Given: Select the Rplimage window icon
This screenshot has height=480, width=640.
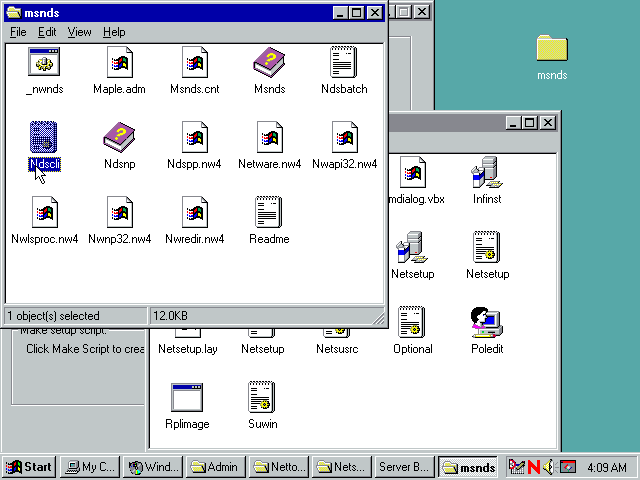Looking at the screenshot, I should (187, 397).
